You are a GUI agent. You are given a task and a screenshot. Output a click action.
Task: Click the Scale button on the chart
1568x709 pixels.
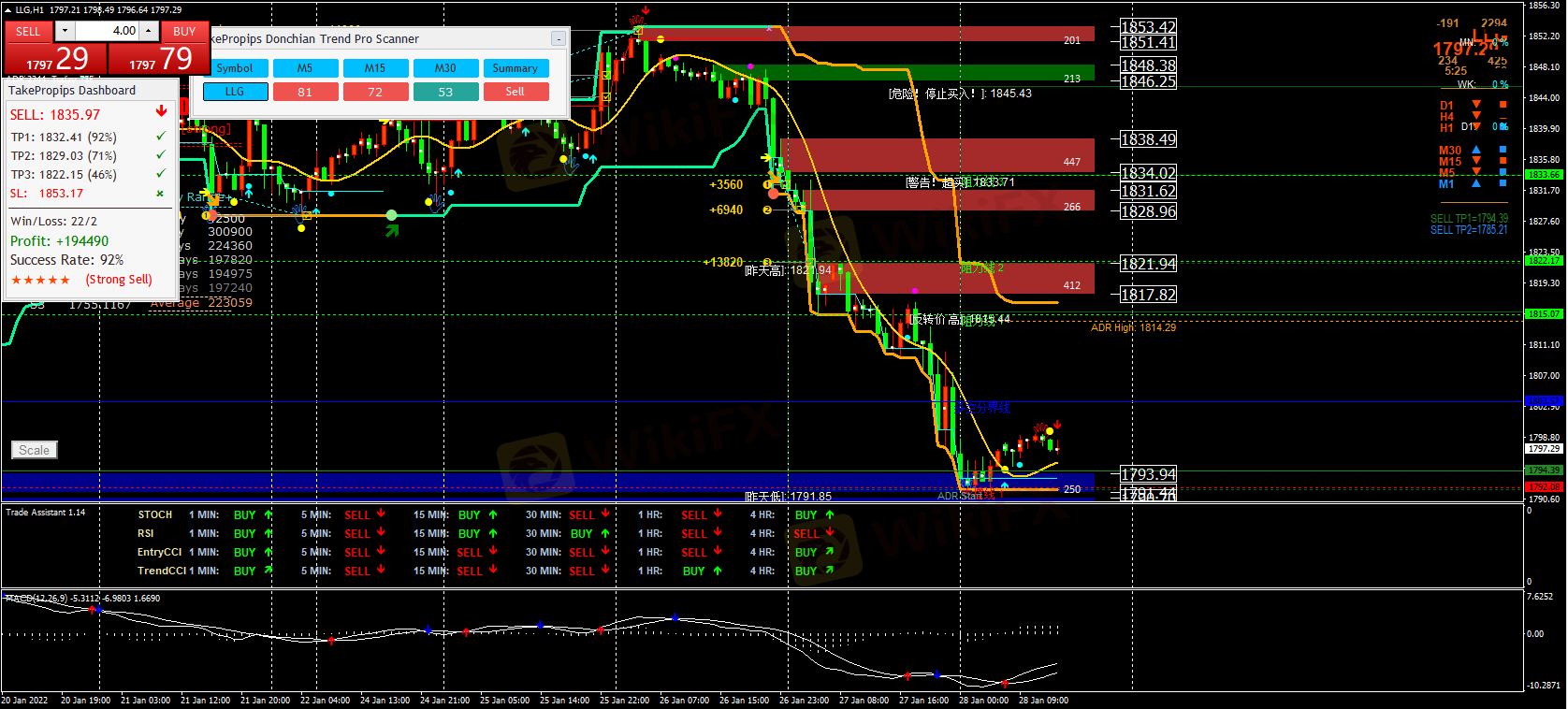(x=35, y=450)
